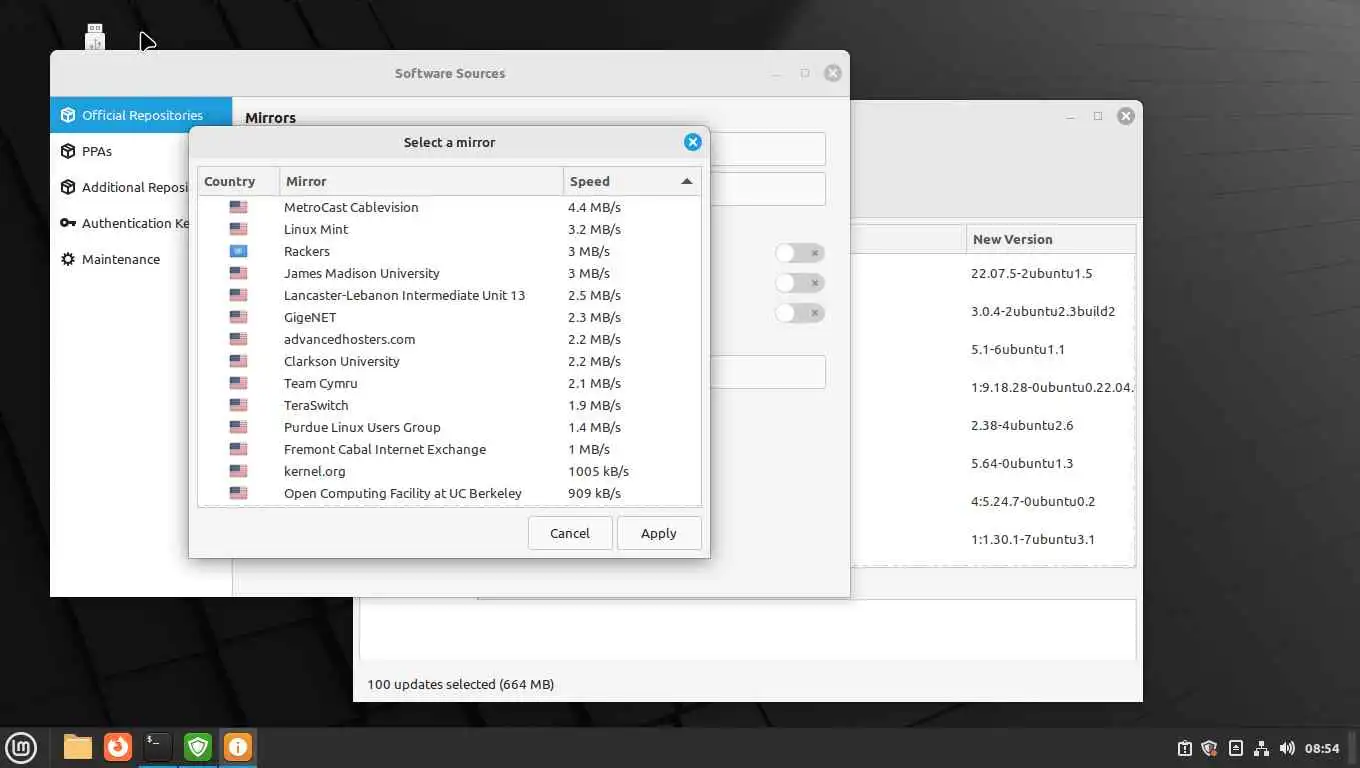Toggle sort order on Speed column
Image resolution: width=1360 pixels, height=768 pixels.
pyautogui.click(x=632, y=181)
